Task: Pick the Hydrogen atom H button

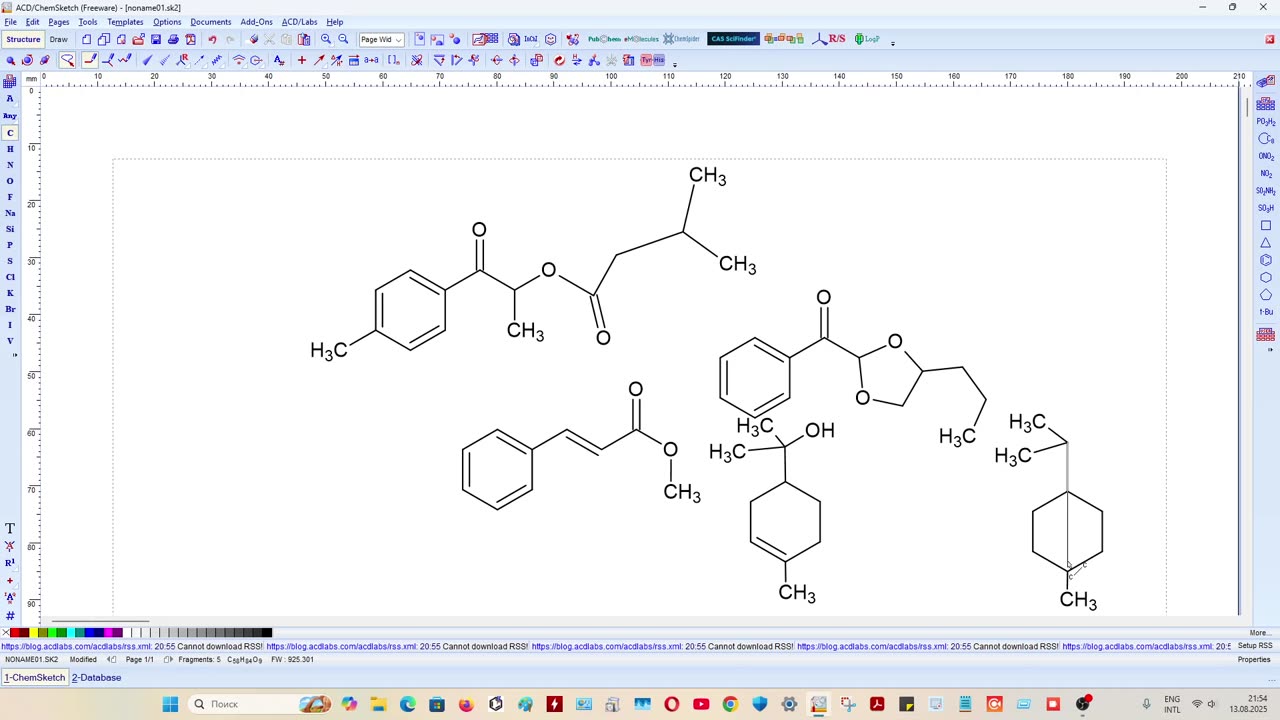Action: click(10, 149)
